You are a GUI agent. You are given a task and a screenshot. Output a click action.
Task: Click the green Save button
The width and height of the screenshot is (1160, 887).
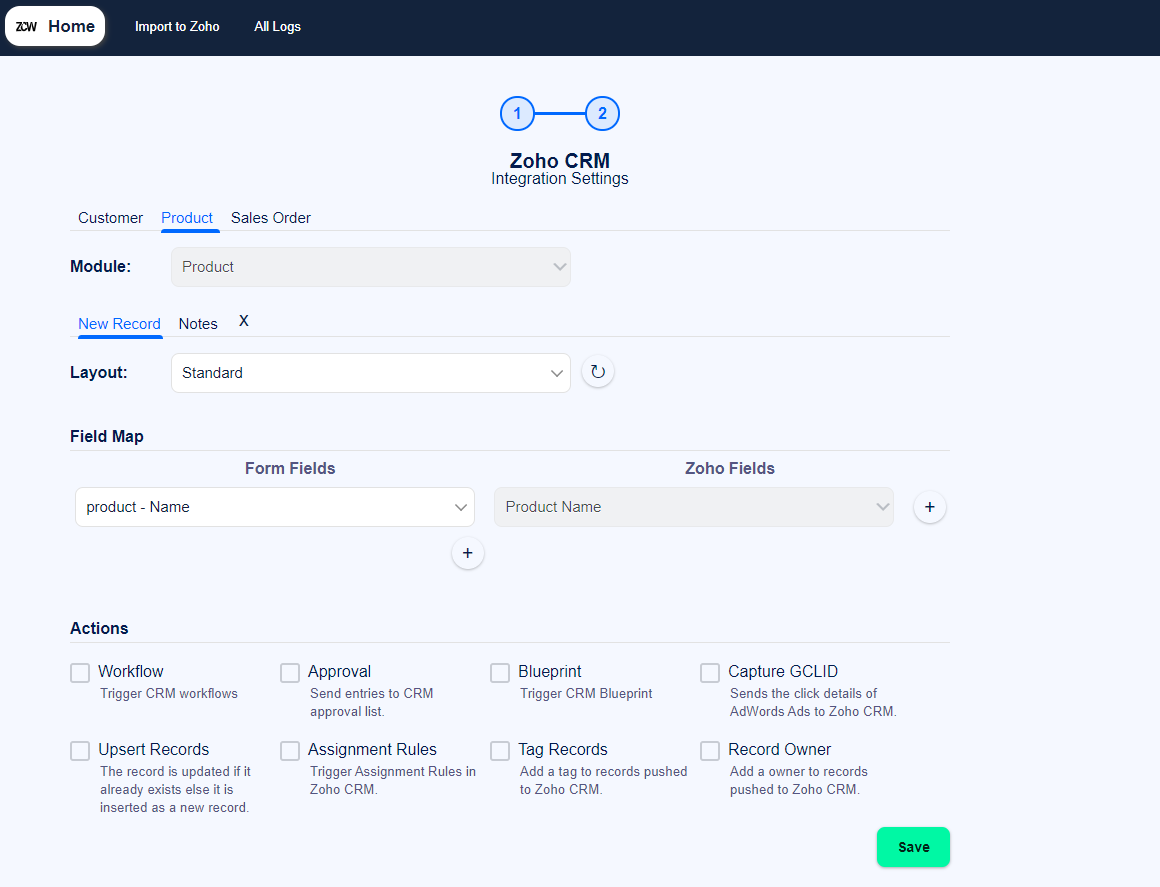(913, 847)
